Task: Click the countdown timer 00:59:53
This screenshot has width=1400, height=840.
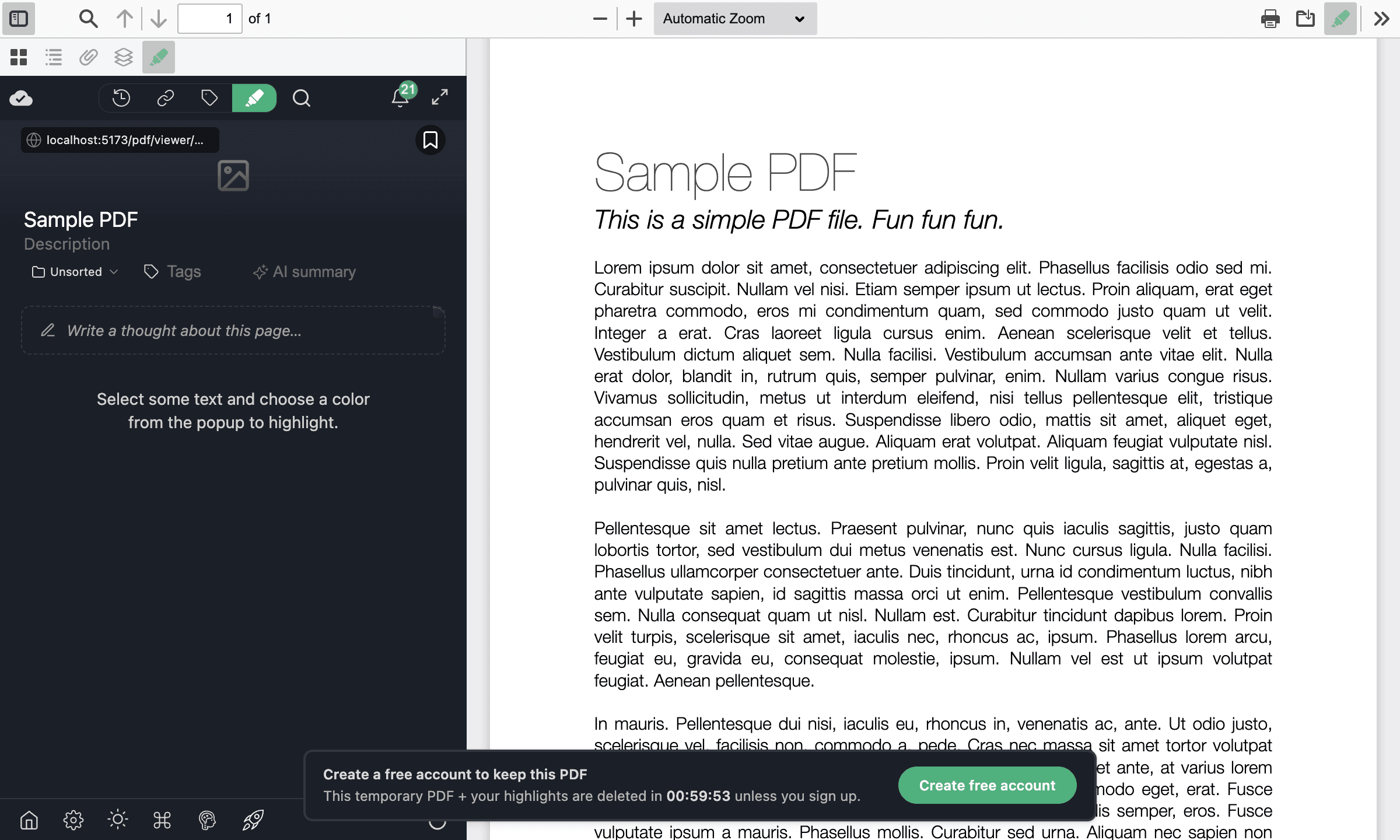Action: 698,796
